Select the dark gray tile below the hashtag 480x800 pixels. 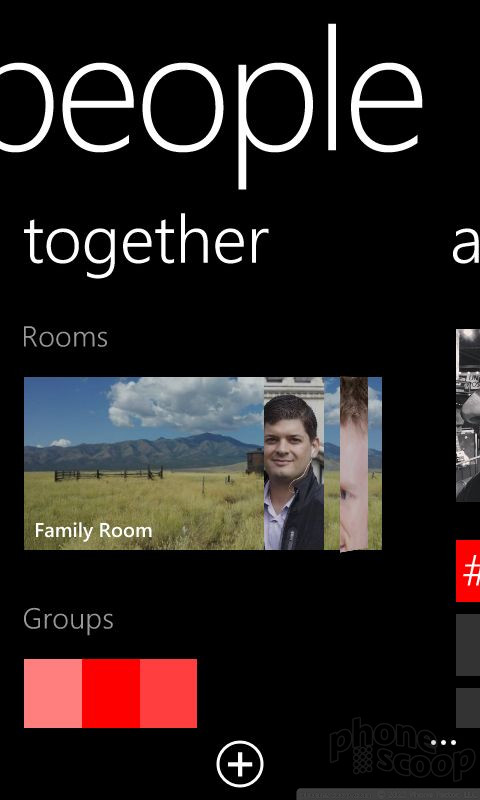coord(468,645)
